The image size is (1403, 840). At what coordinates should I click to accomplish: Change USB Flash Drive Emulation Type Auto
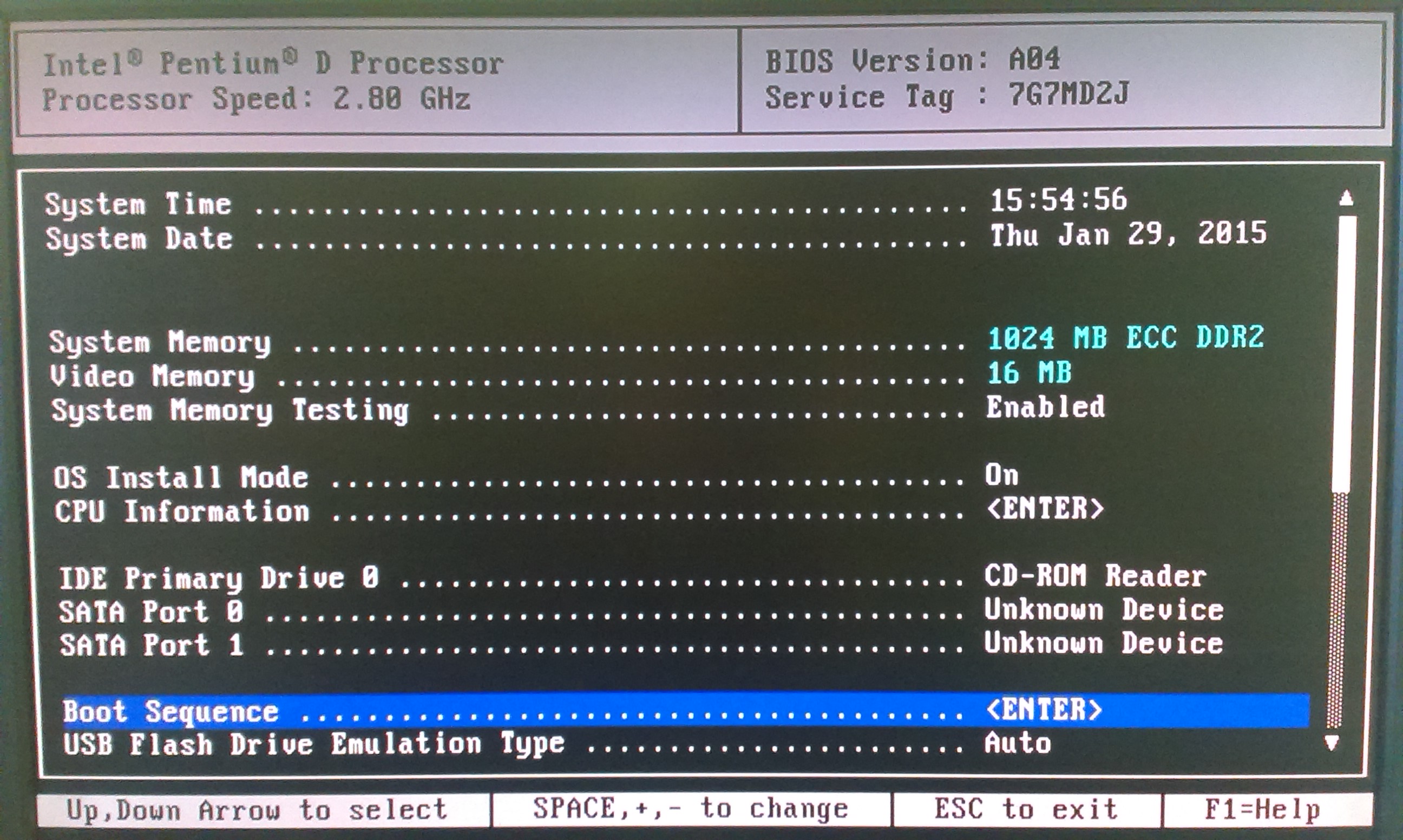pos(1017,743)
